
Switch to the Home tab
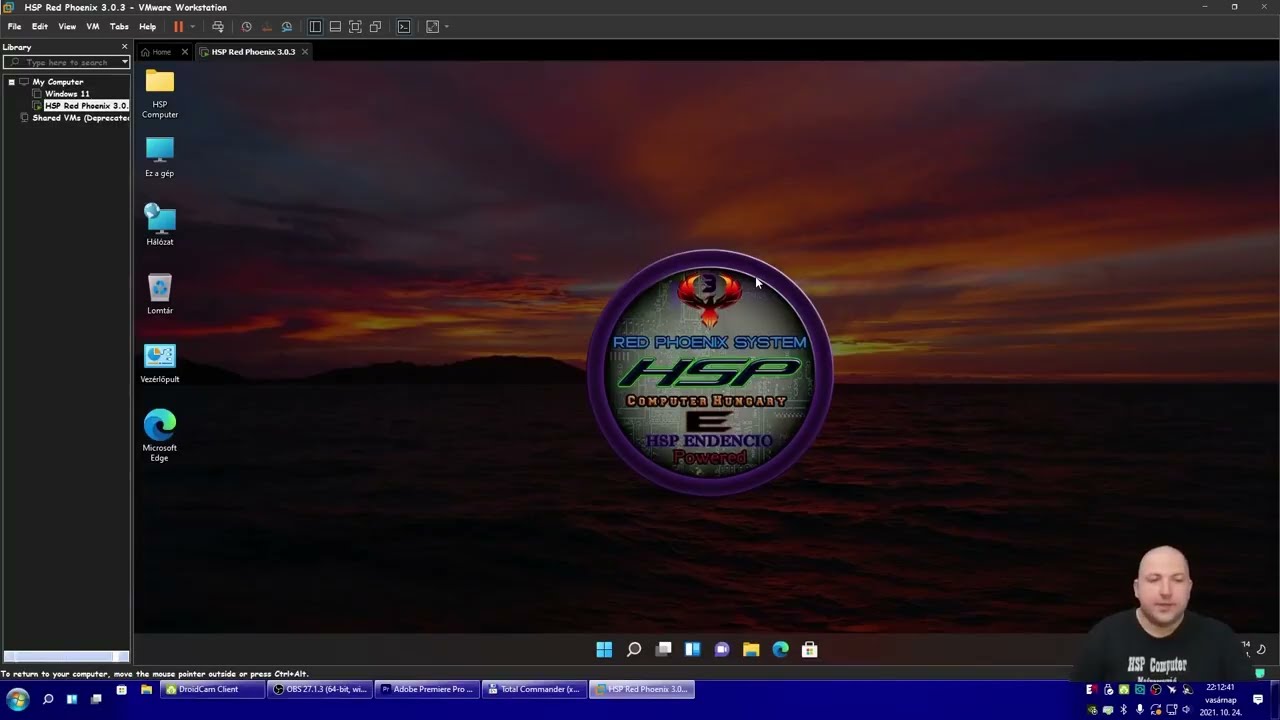point(161,52)
